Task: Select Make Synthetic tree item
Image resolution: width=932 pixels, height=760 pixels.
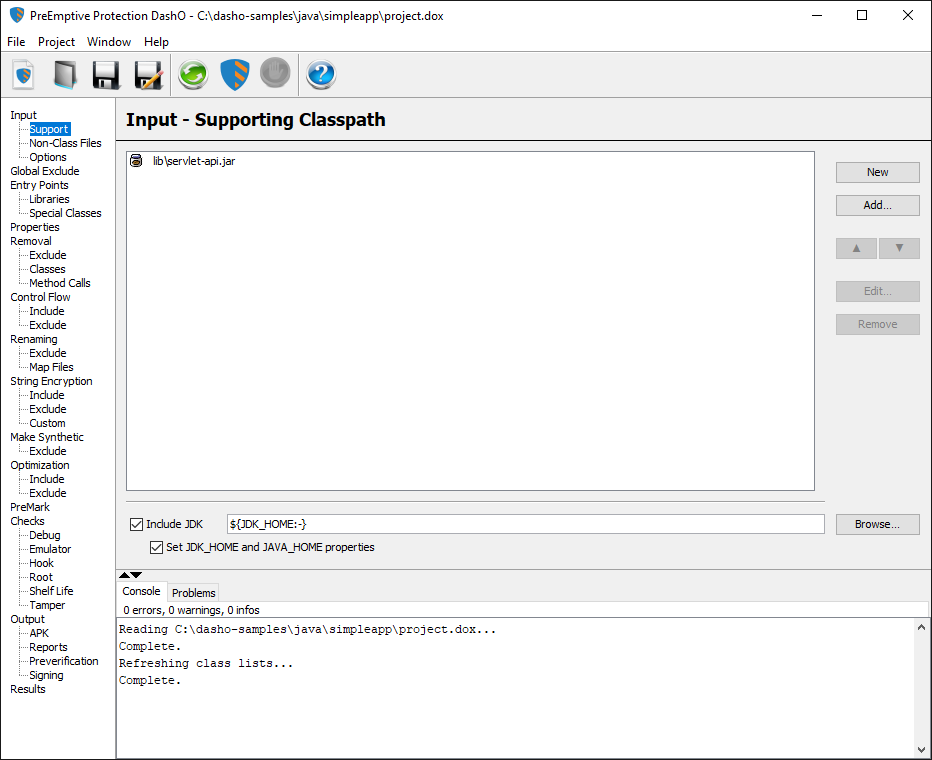Action: (47, 437)
